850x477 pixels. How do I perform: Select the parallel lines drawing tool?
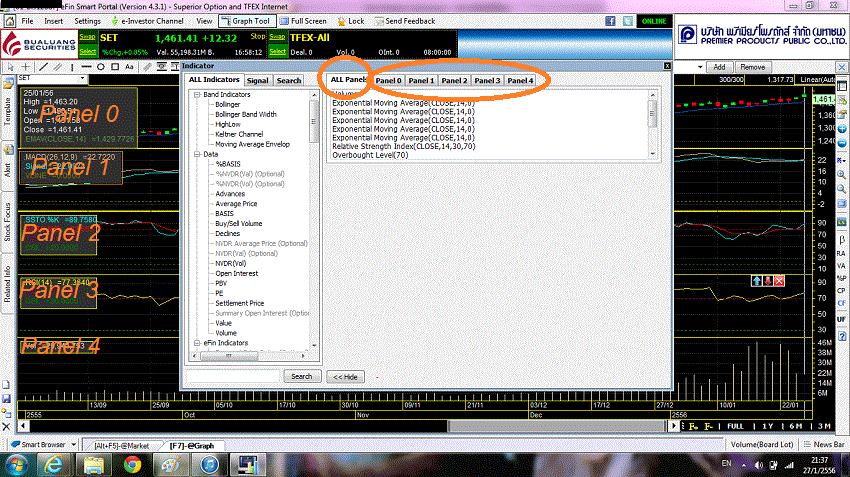57,67
